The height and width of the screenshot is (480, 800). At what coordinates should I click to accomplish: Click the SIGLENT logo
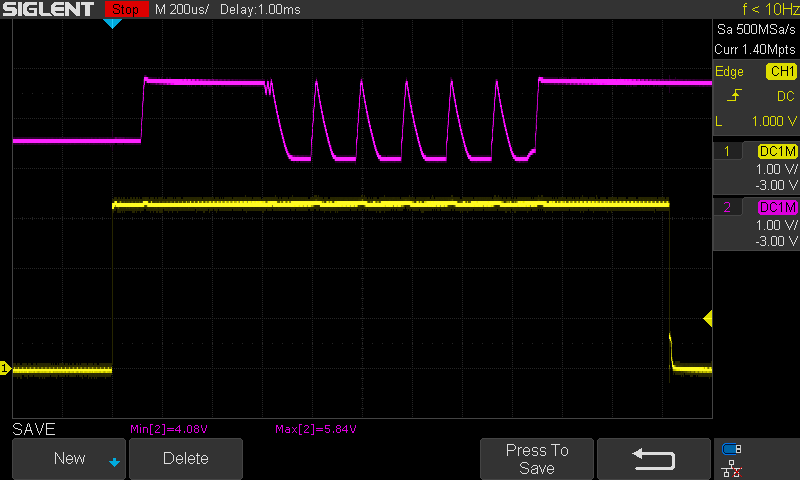(48, 9)
